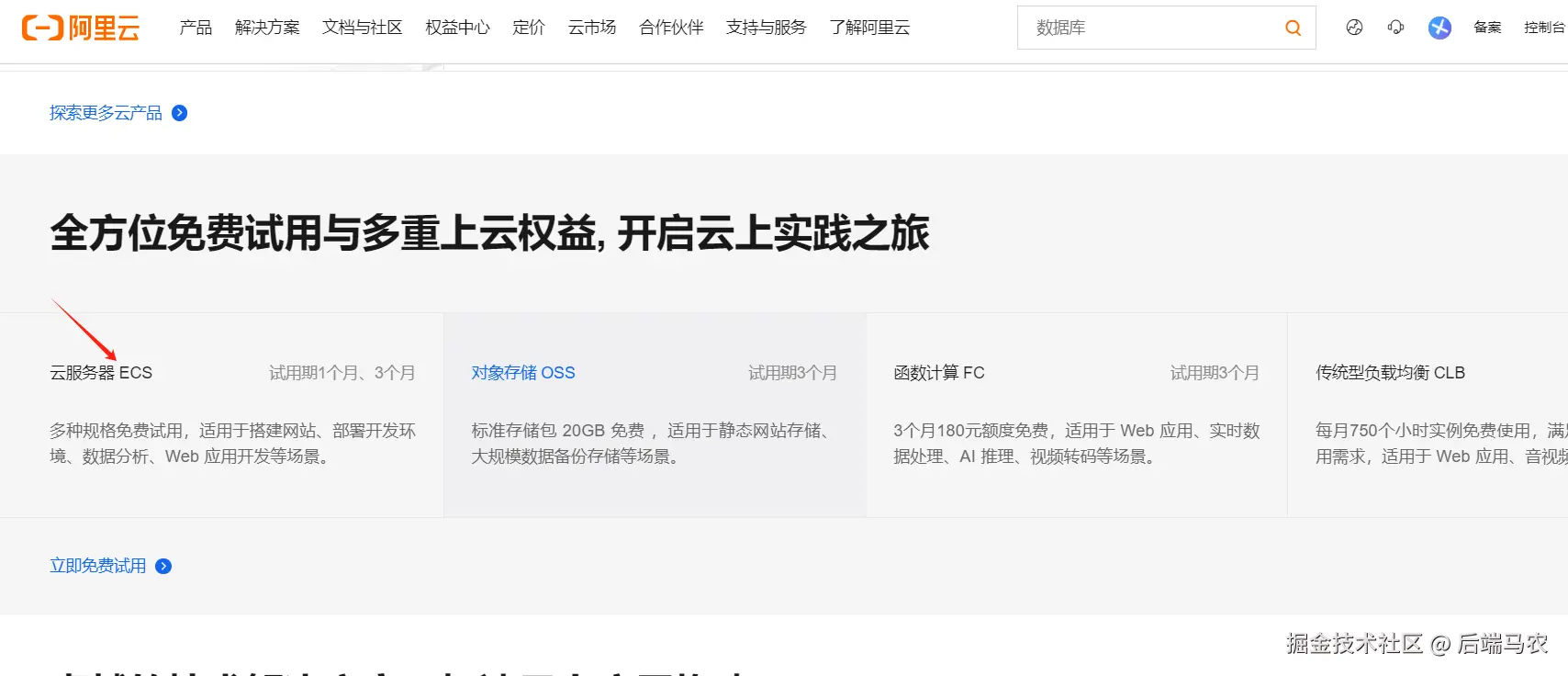Screen dimensions: 1568x676
Task: Open the headset customer support icon
Action: pos(1395,28)
